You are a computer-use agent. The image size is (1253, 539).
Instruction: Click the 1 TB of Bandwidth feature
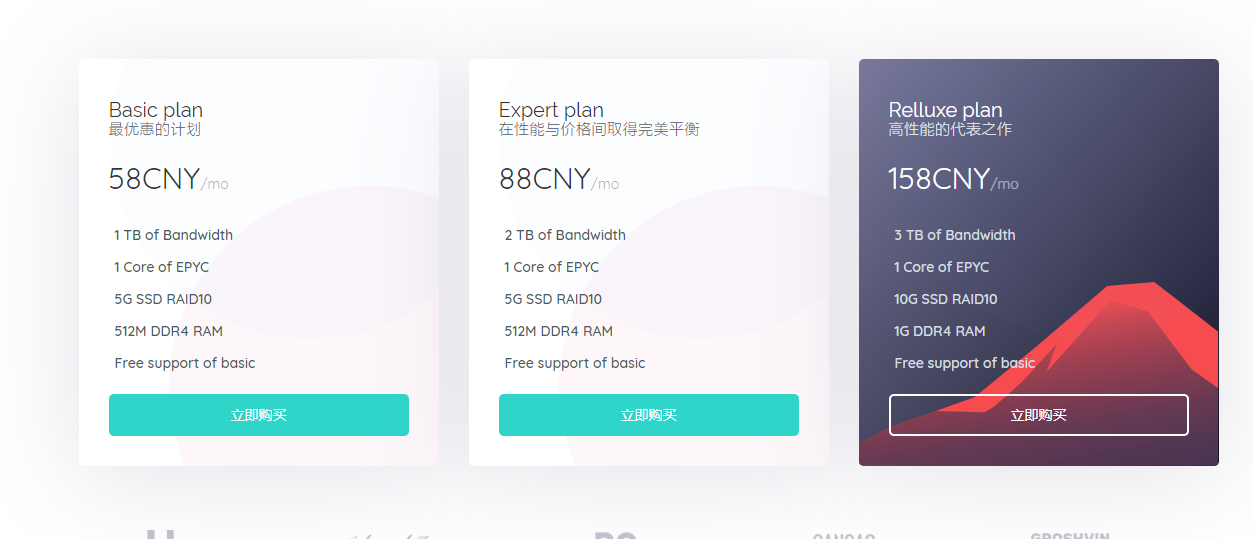pyautogui.click(x=173, y=235)
